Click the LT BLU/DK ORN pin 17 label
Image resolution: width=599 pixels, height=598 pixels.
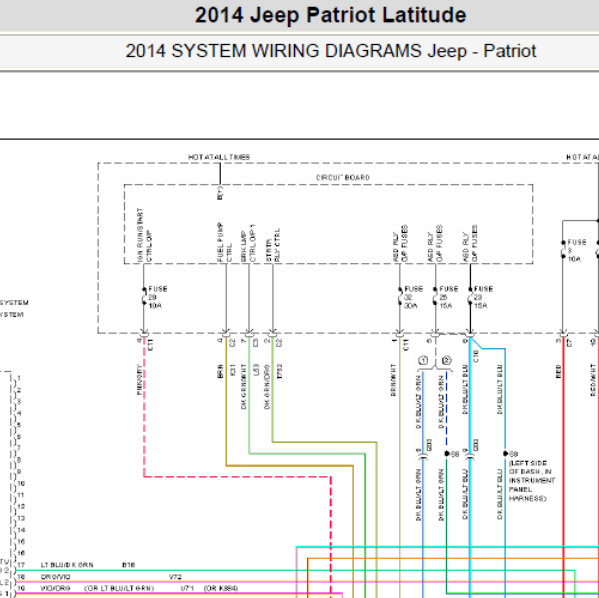[x=67, y=565]
